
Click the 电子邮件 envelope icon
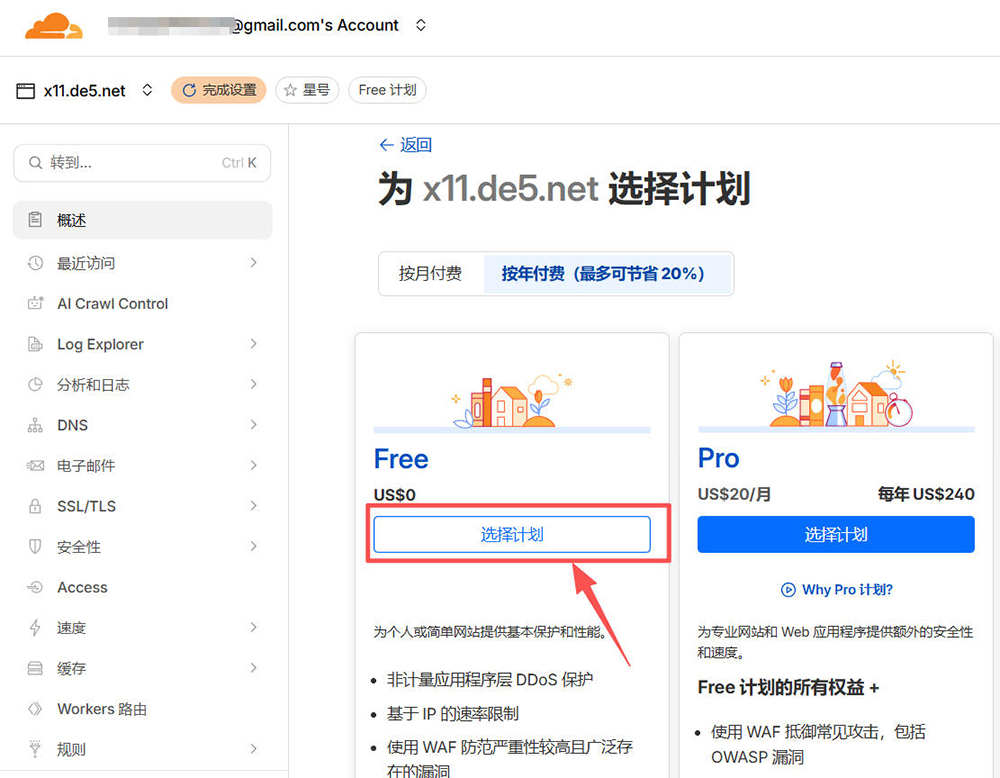click(36, 466)
